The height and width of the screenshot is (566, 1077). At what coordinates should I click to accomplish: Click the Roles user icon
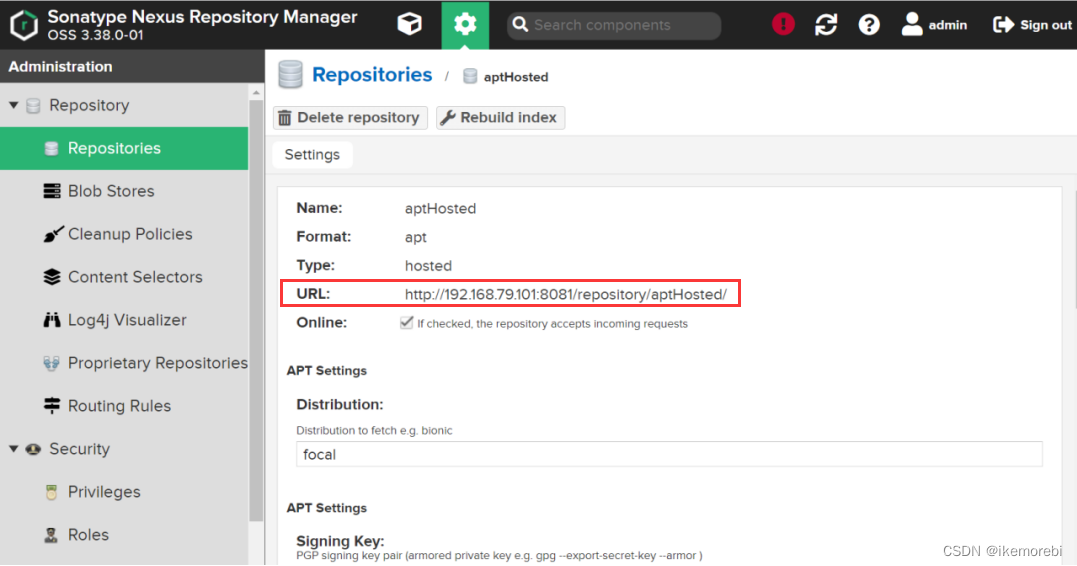coord(52,535)
